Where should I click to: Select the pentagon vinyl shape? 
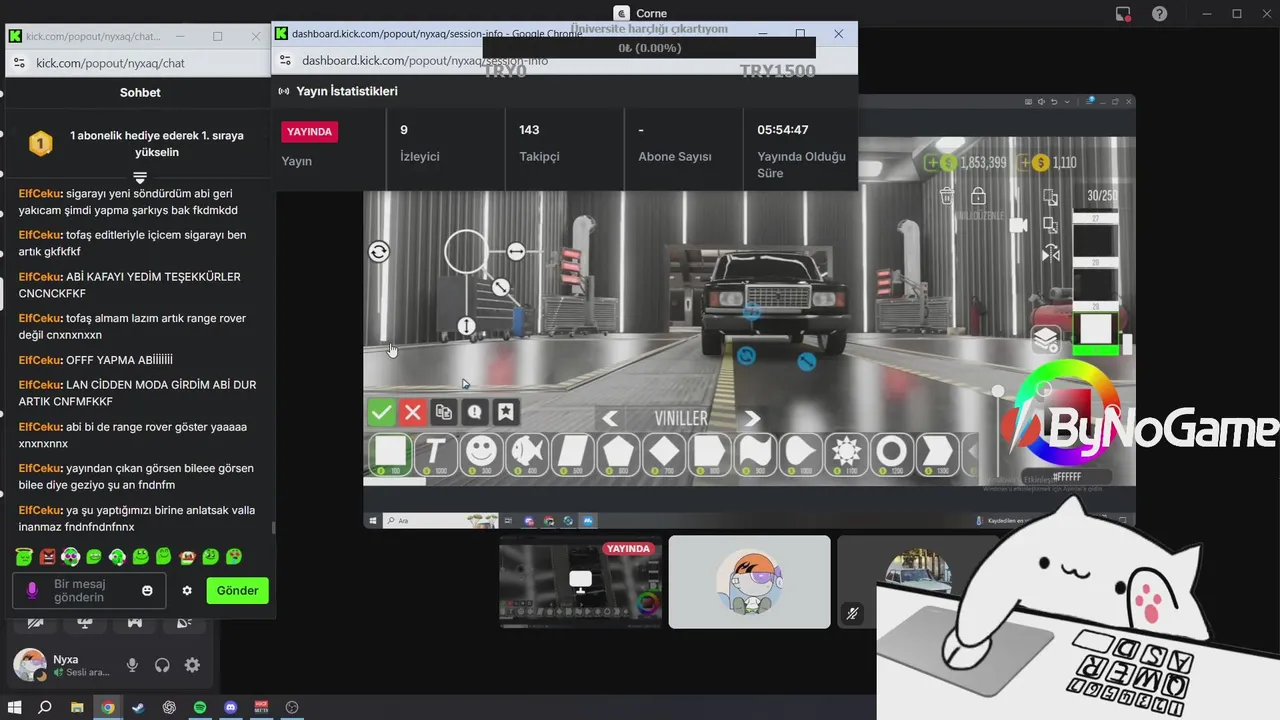point(618,454)
